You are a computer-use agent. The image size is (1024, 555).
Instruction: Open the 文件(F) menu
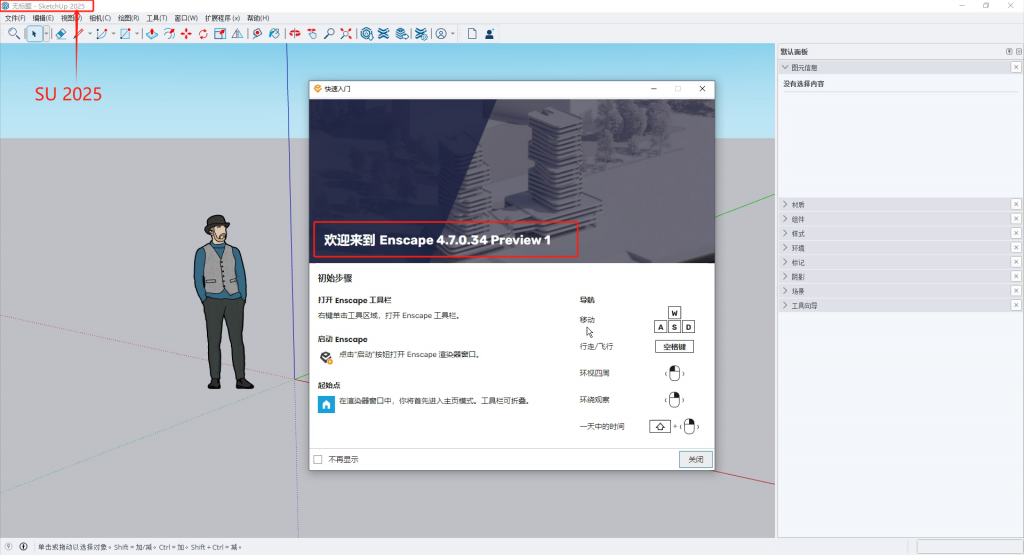14,18
